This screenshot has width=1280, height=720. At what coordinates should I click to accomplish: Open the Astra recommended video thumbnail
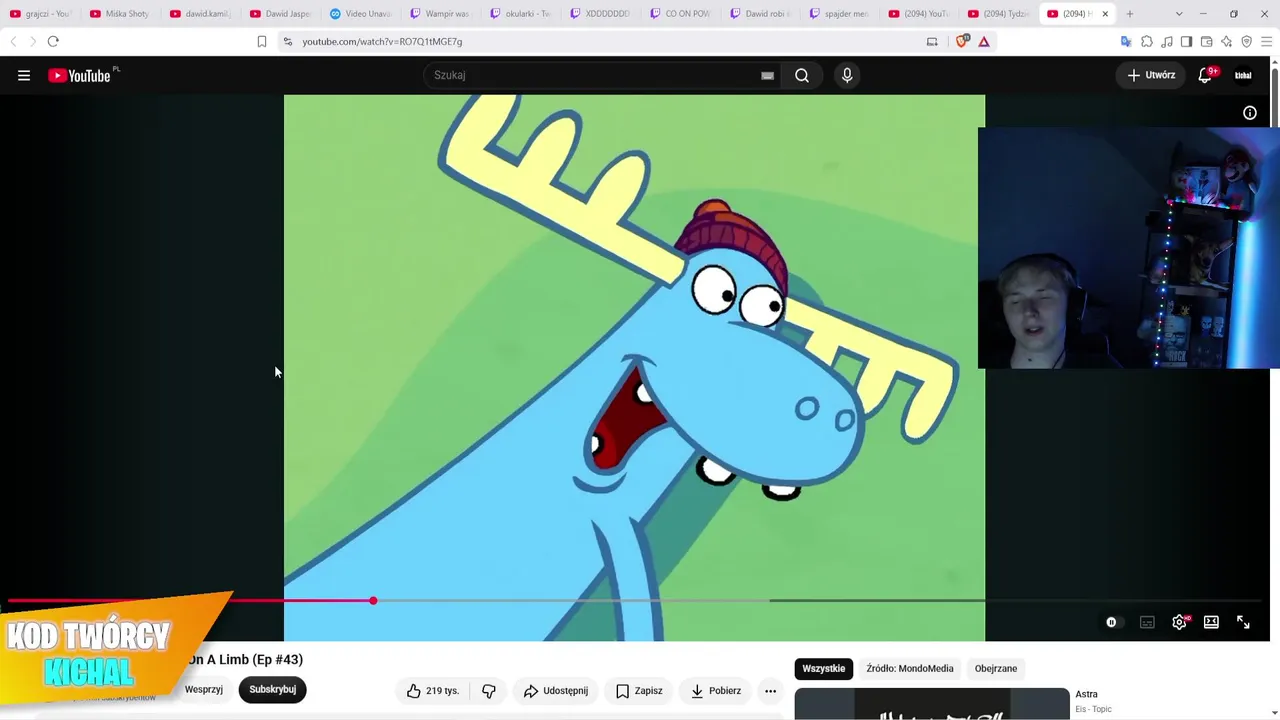[932, 704]
